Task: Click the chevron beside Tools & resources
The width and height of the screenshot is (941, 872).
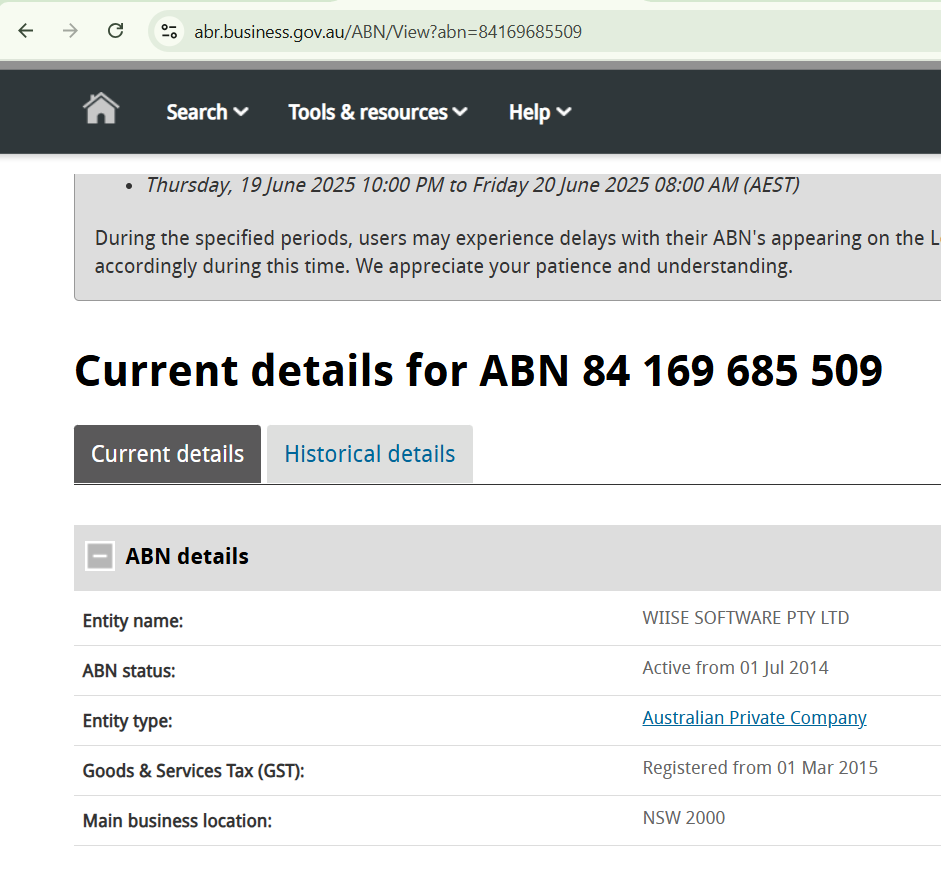Action: [x=460, y=112]
